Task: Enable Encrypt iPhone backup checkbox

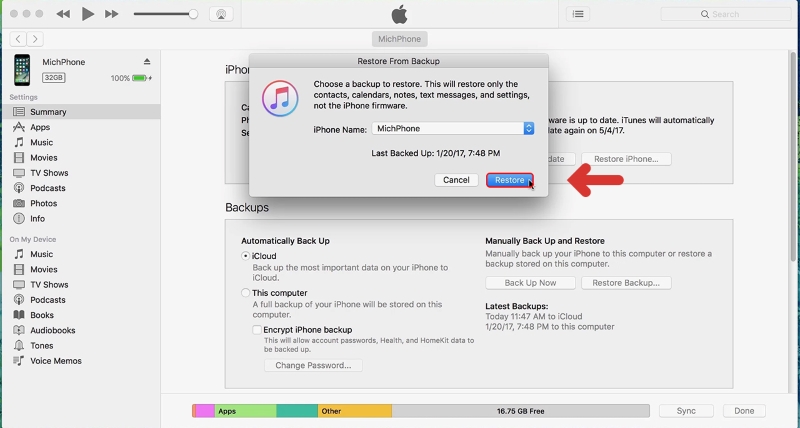Action: click(x=257, y=329)
